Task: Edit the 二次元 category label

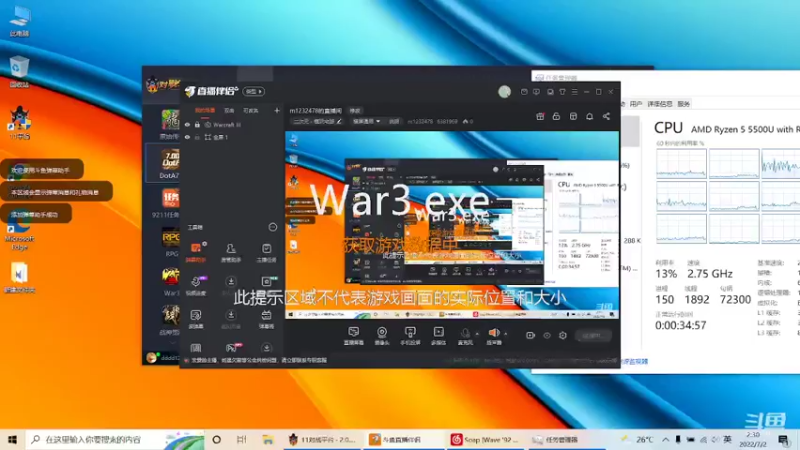Action: coord(317,121)
